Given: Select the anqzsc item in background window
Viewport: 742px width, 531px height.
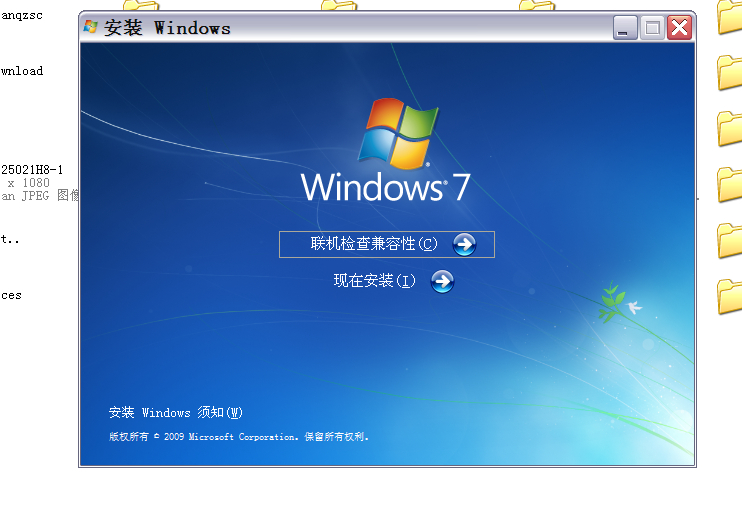Looking at the screenshot, I should click(22, 16).
